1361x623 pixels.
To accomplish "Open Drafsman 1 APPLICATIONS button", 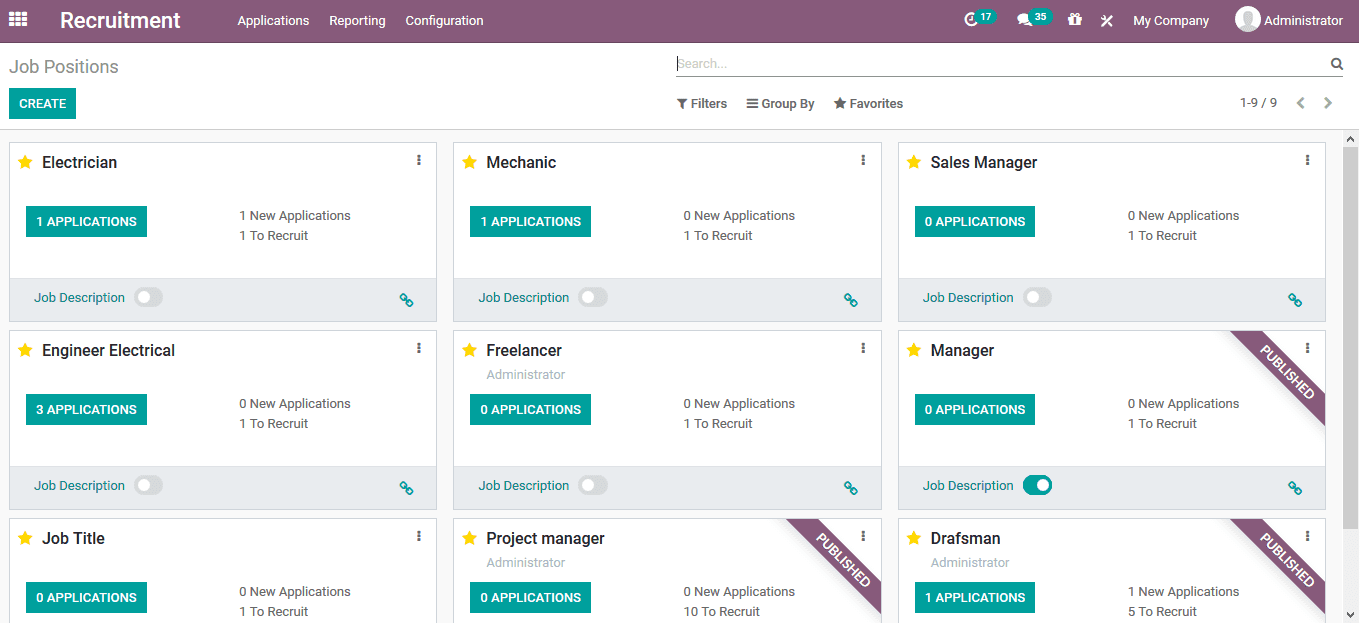I will pos(975,597).
